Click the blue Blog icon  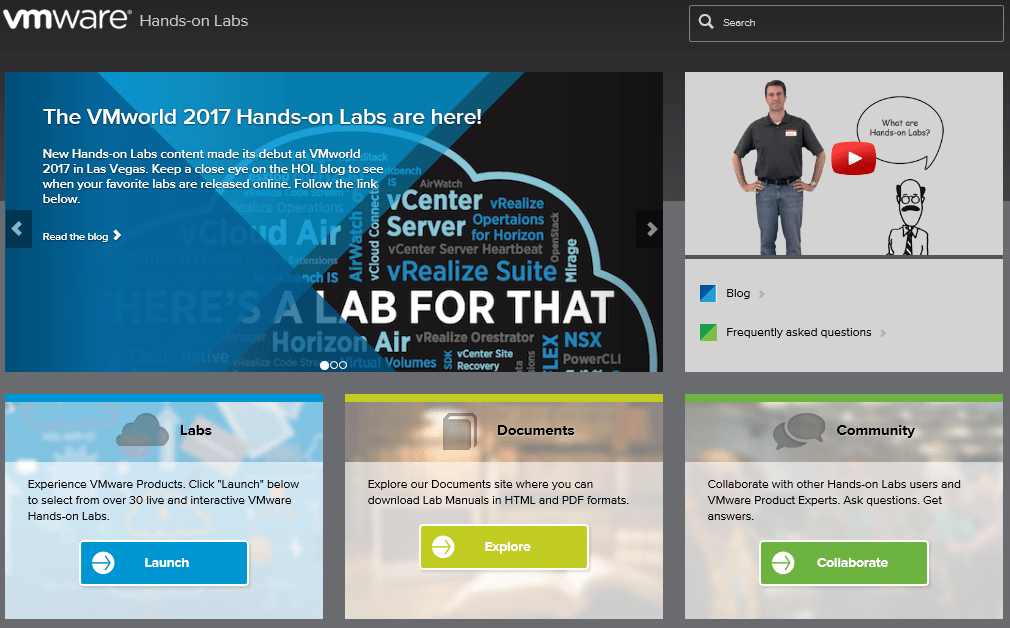tap(708, 294)
